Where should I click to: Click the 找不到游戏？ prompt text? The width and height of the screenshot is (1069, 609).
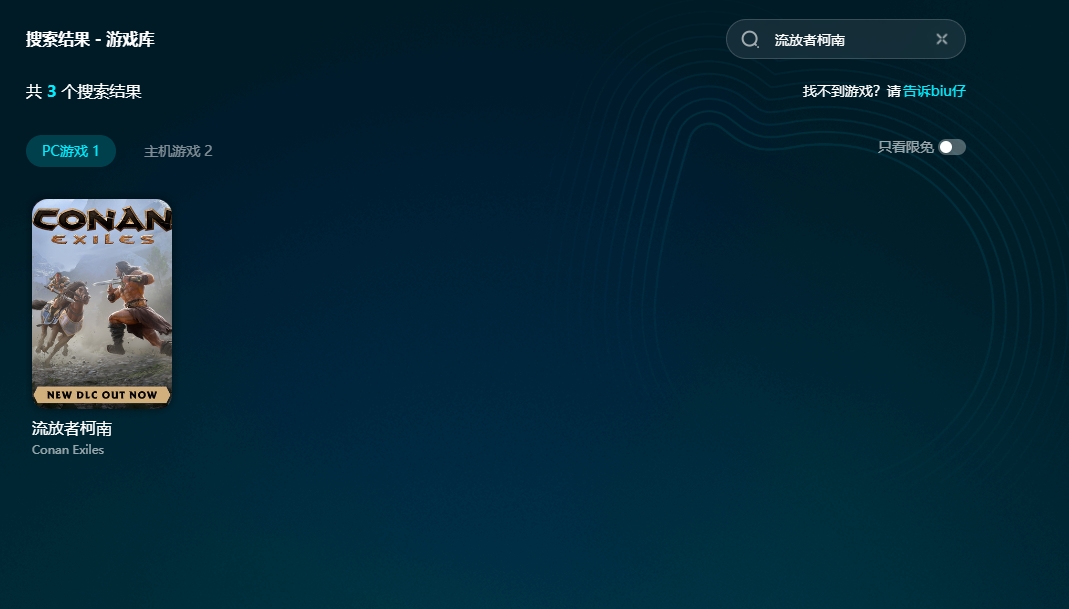pyautogui.click(x=842, y=91)
